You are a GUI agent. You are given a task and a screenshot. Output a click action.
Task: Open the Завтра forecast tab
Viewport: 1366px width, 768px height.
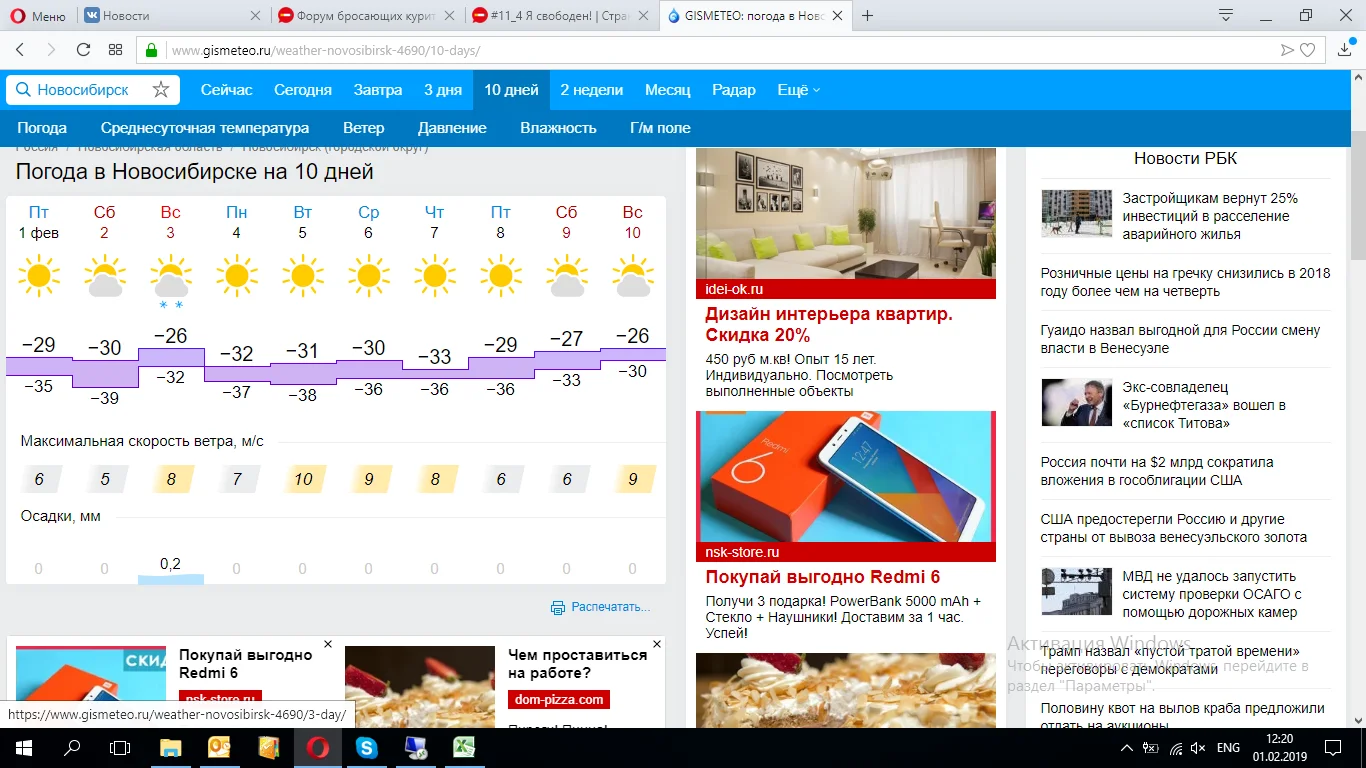[x=378, y=90]
